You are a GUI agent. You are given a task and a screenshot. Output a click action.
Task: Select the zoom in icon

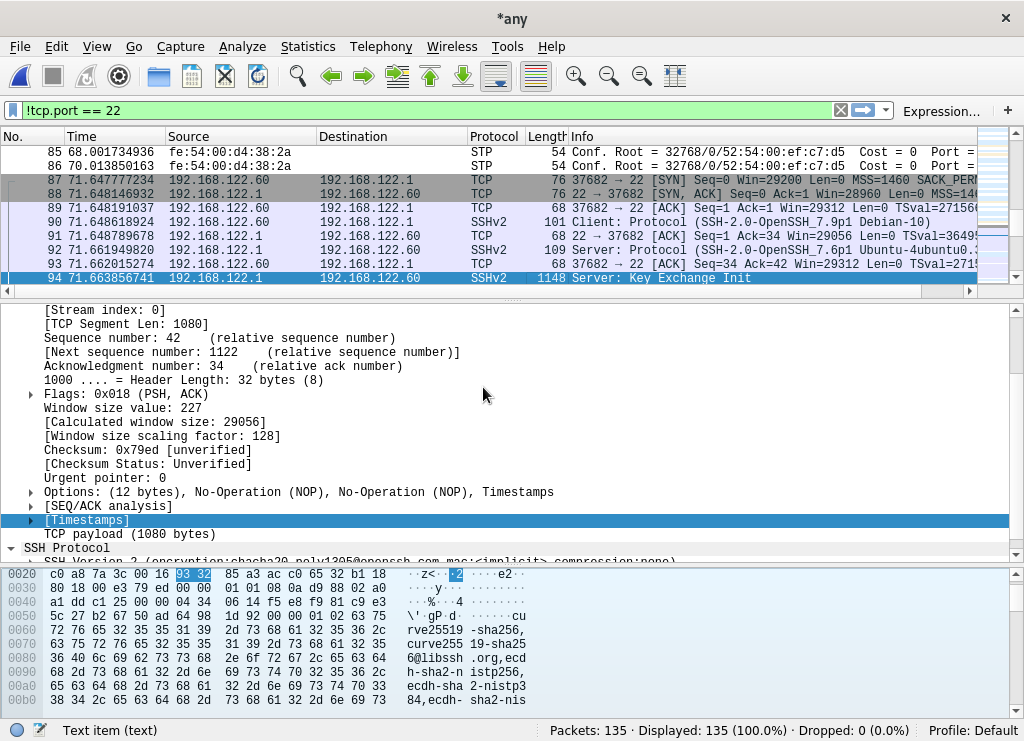click(x=574, y=76)
